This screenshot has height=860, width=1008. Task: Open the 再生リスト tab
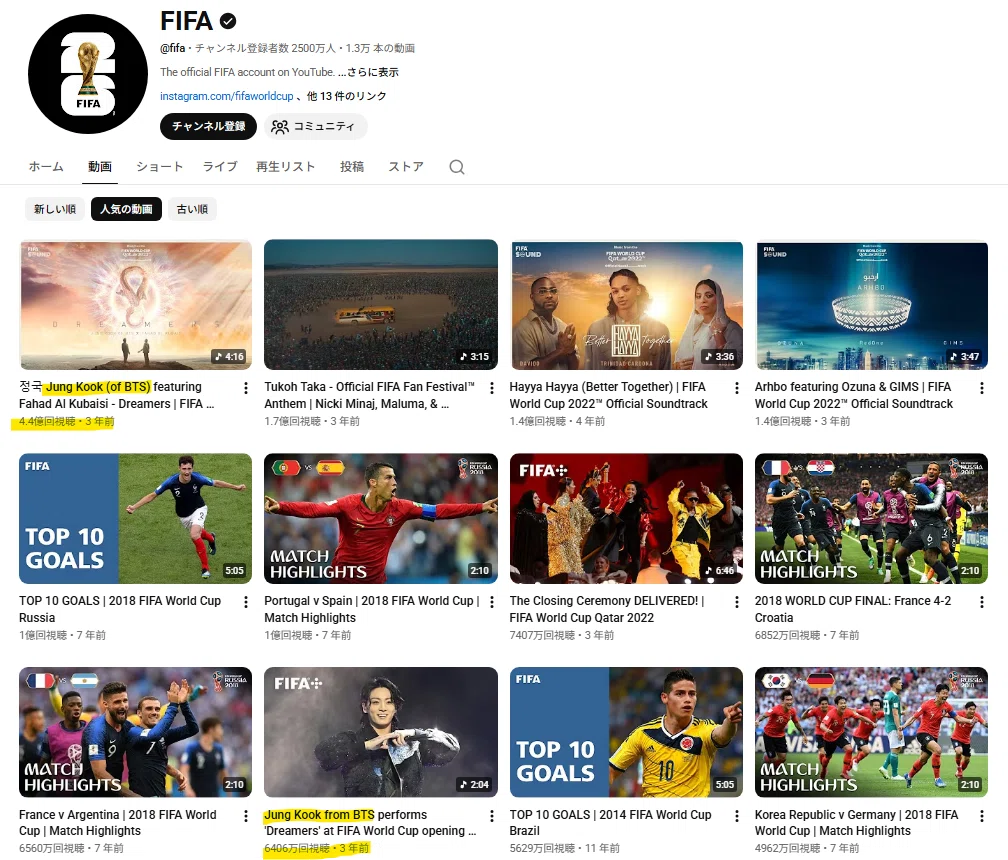coord(285,167)
